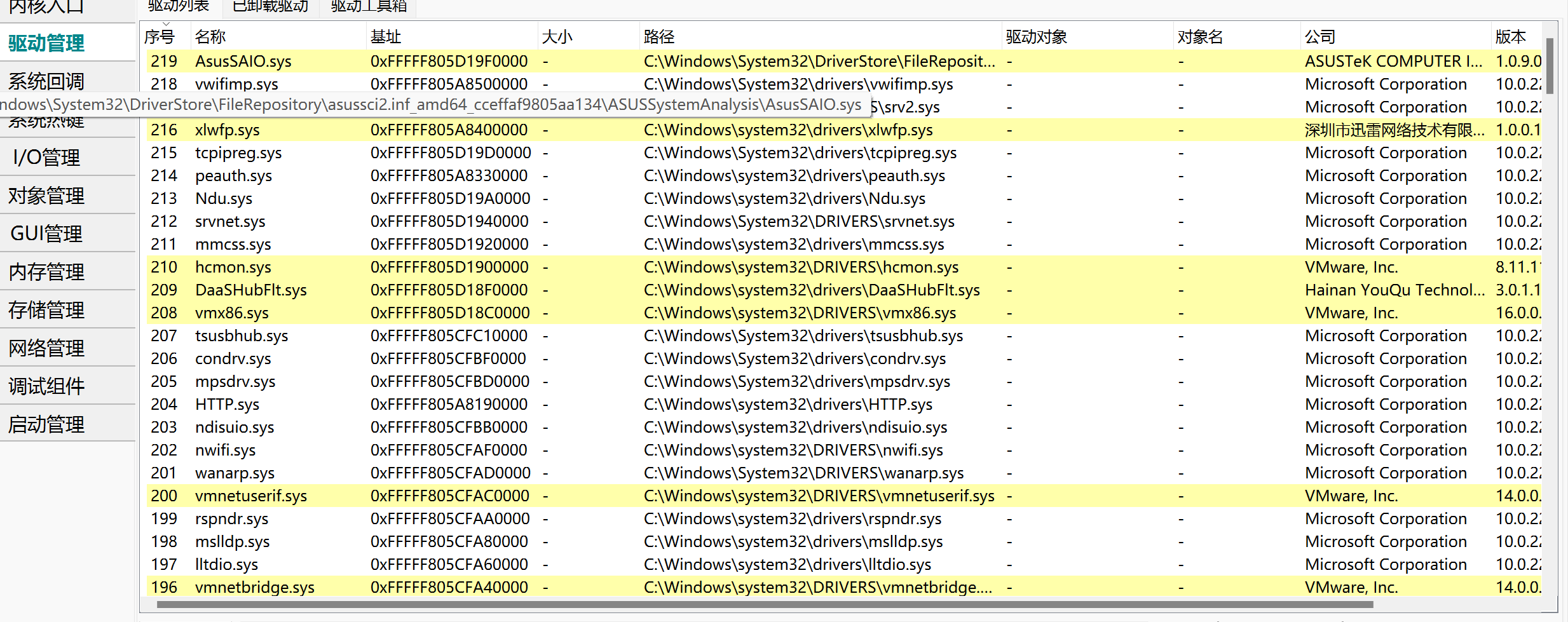Screen dimensions: 1568x622
Task: Click the vmnetuserif.sys driver name
Action: 251,496
